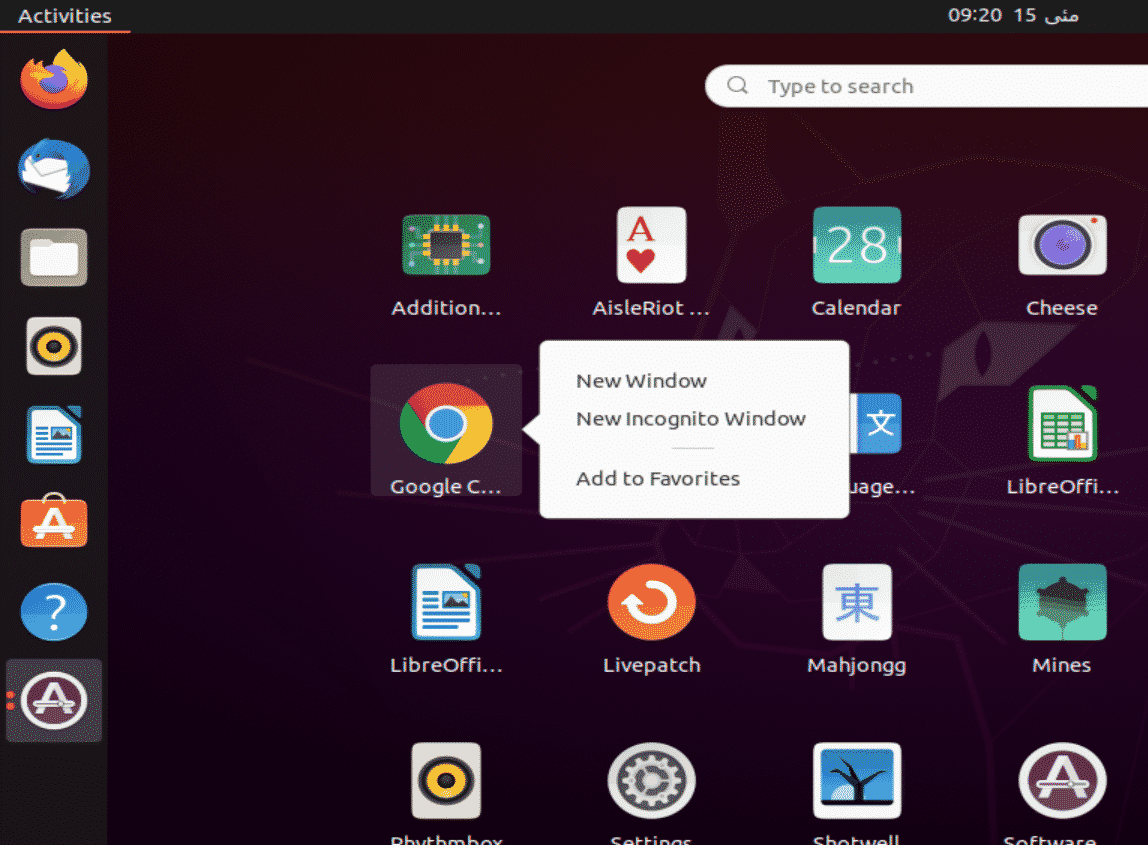The image size is (1148, 845).
Task: Open Mahjongg game icon
Action: click(x=856, y=603)
